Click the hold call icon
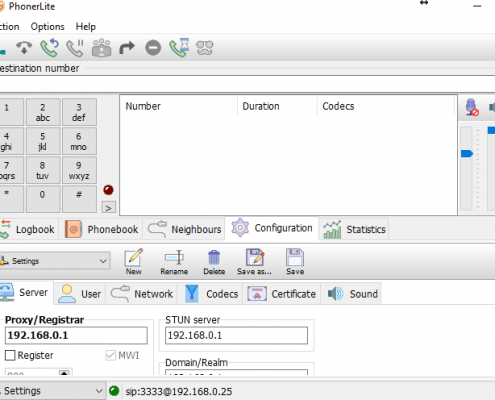Image resolution: width=495 pixels, height=400 pixels. [x=75, y=48]
